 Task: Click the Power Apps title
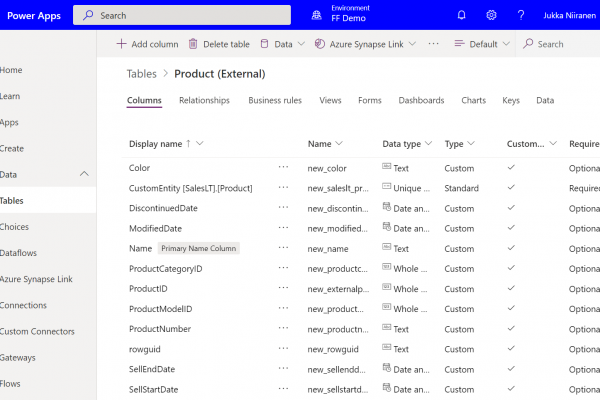point(34,16)
